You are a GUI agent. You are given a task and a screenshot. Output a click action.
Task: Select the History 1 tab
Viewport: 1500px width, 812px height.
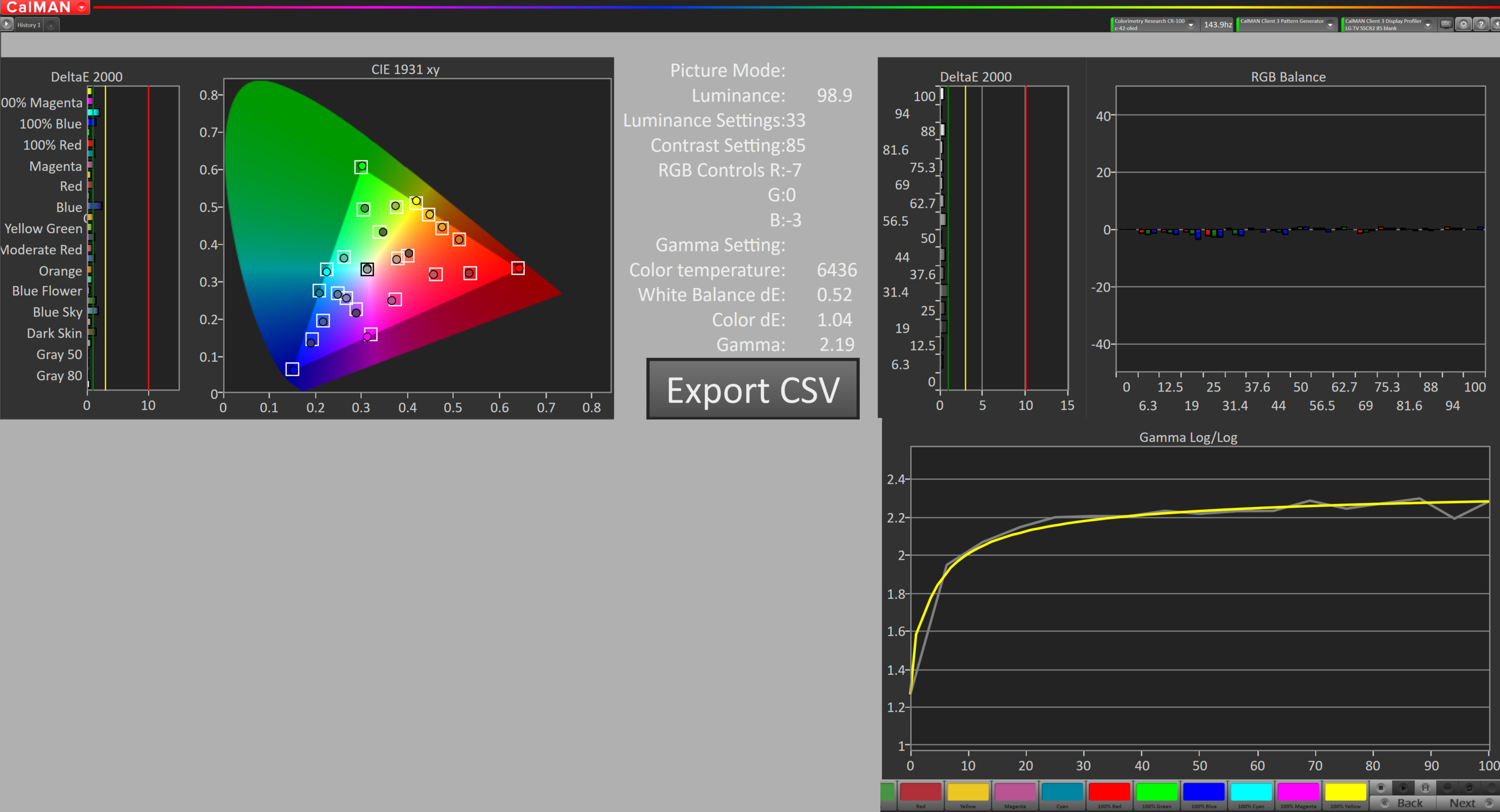coord(29,25)
